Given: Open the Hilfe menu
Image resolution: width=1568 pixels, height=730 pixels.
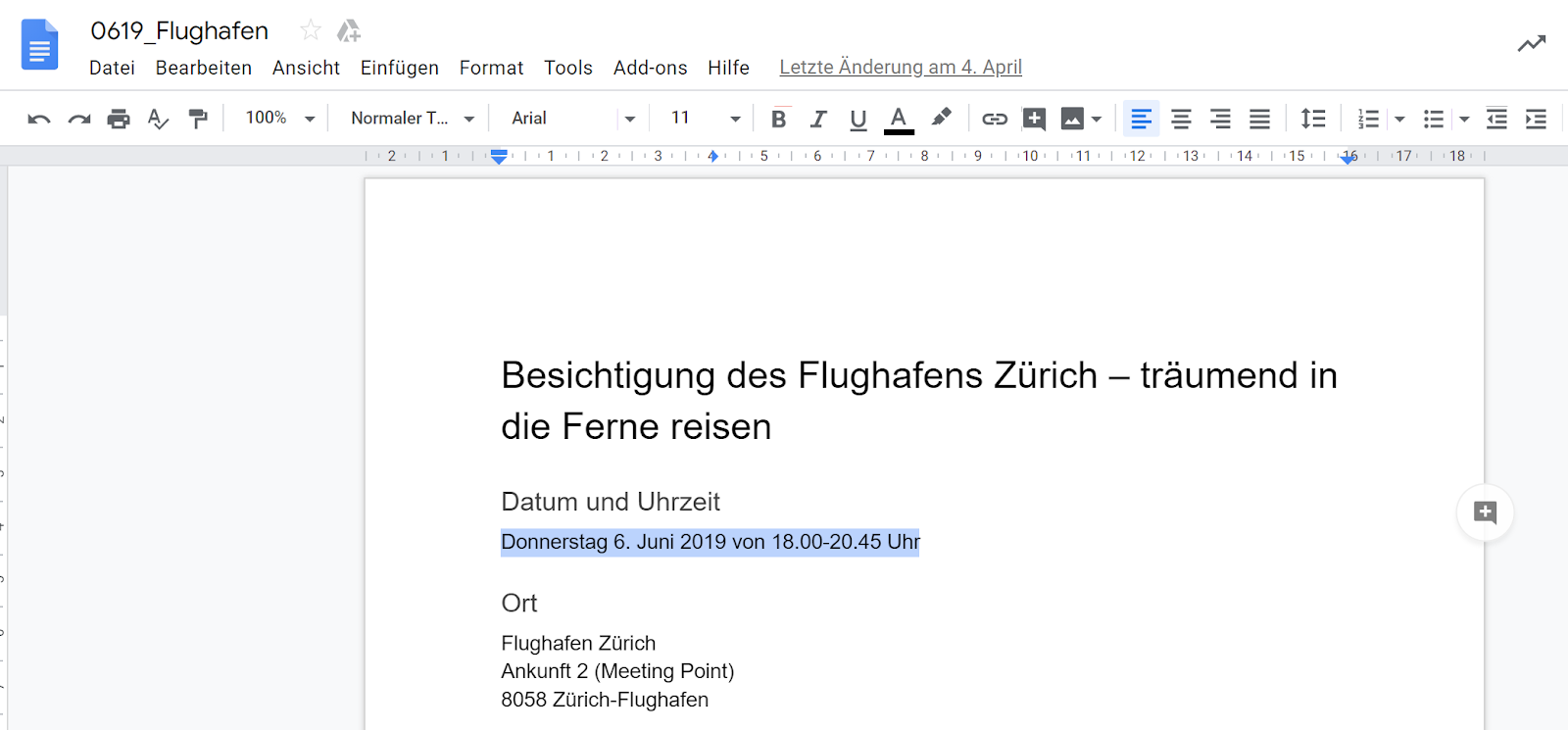Looking at the screenshot, I should pyautogui.click(x=728, y=68).
